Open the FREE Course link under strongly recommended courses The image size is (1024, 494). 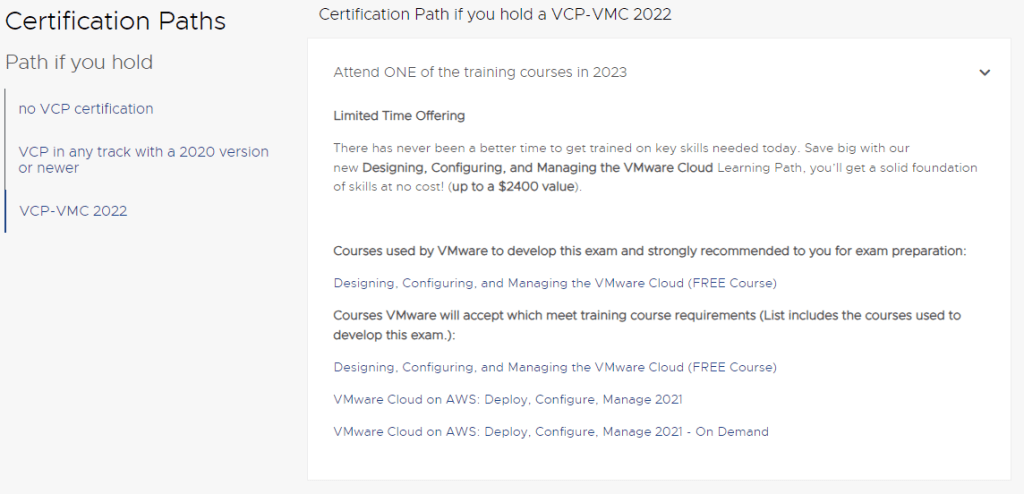pyautogui.click(x=554, y=283)
